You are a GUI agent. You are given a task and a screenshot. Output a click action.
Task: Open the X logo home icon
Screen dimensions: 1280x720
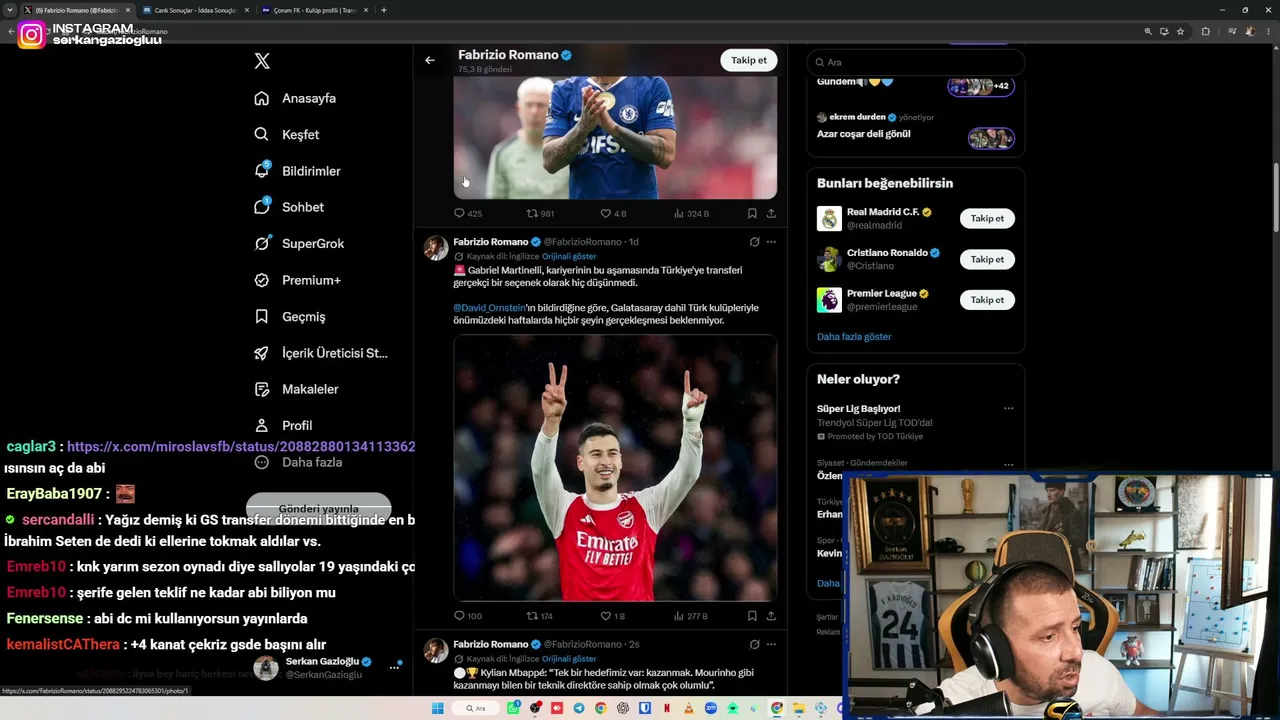coord(262,61)
